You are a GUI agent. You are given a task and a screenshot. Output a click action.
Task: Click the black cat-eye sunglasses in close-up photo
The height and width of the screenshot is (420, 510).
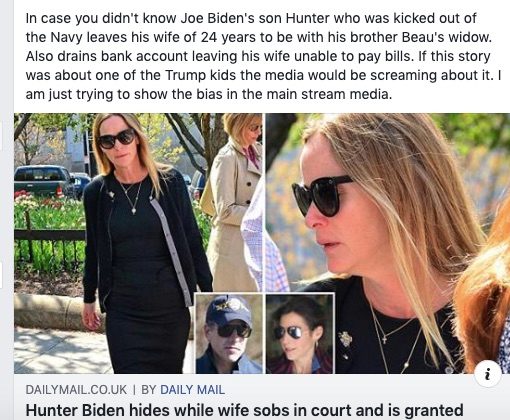click(322, 196)
